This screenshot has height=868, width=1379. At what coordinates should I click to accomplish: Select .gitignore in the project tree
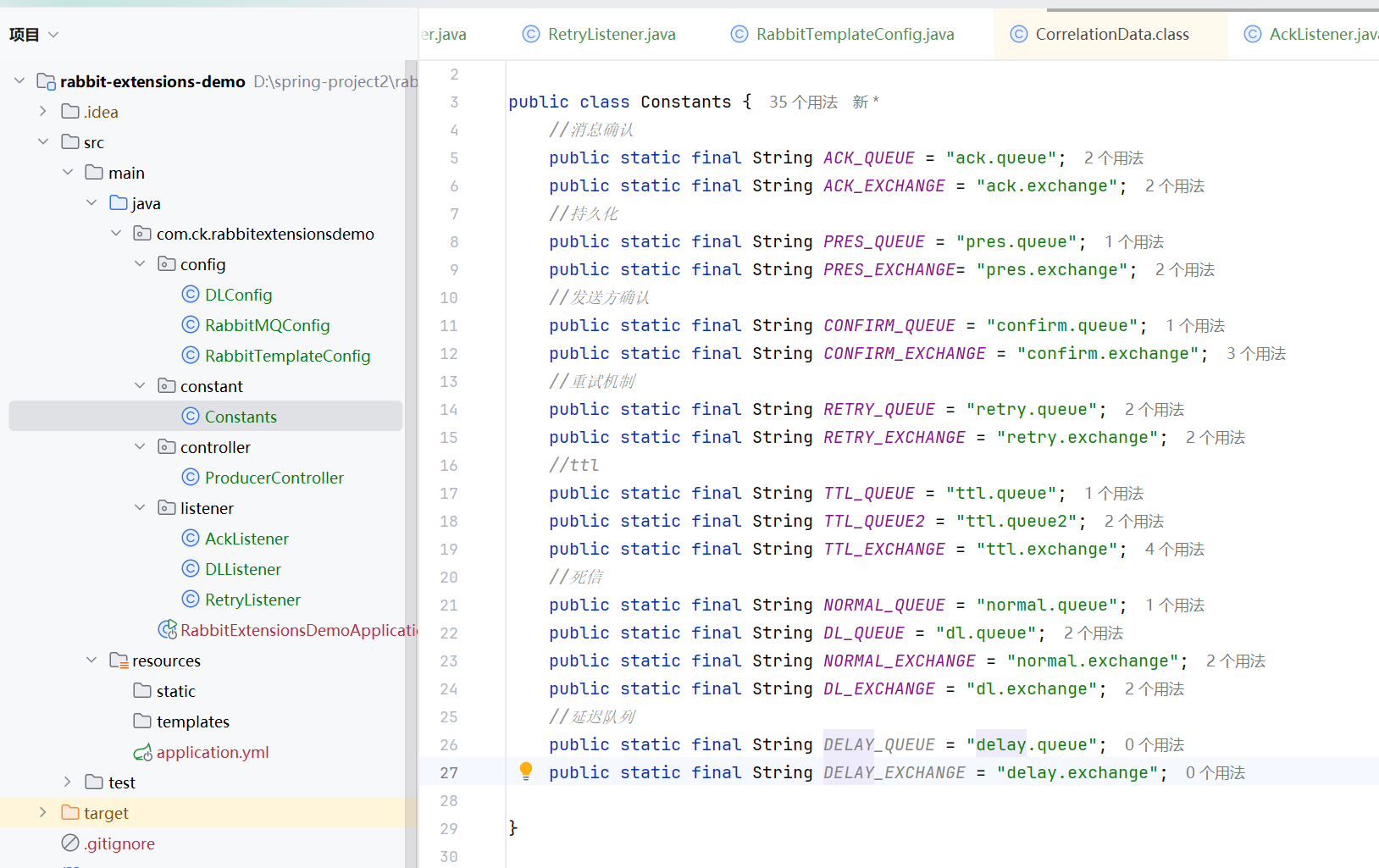click(x=119, y=843)
